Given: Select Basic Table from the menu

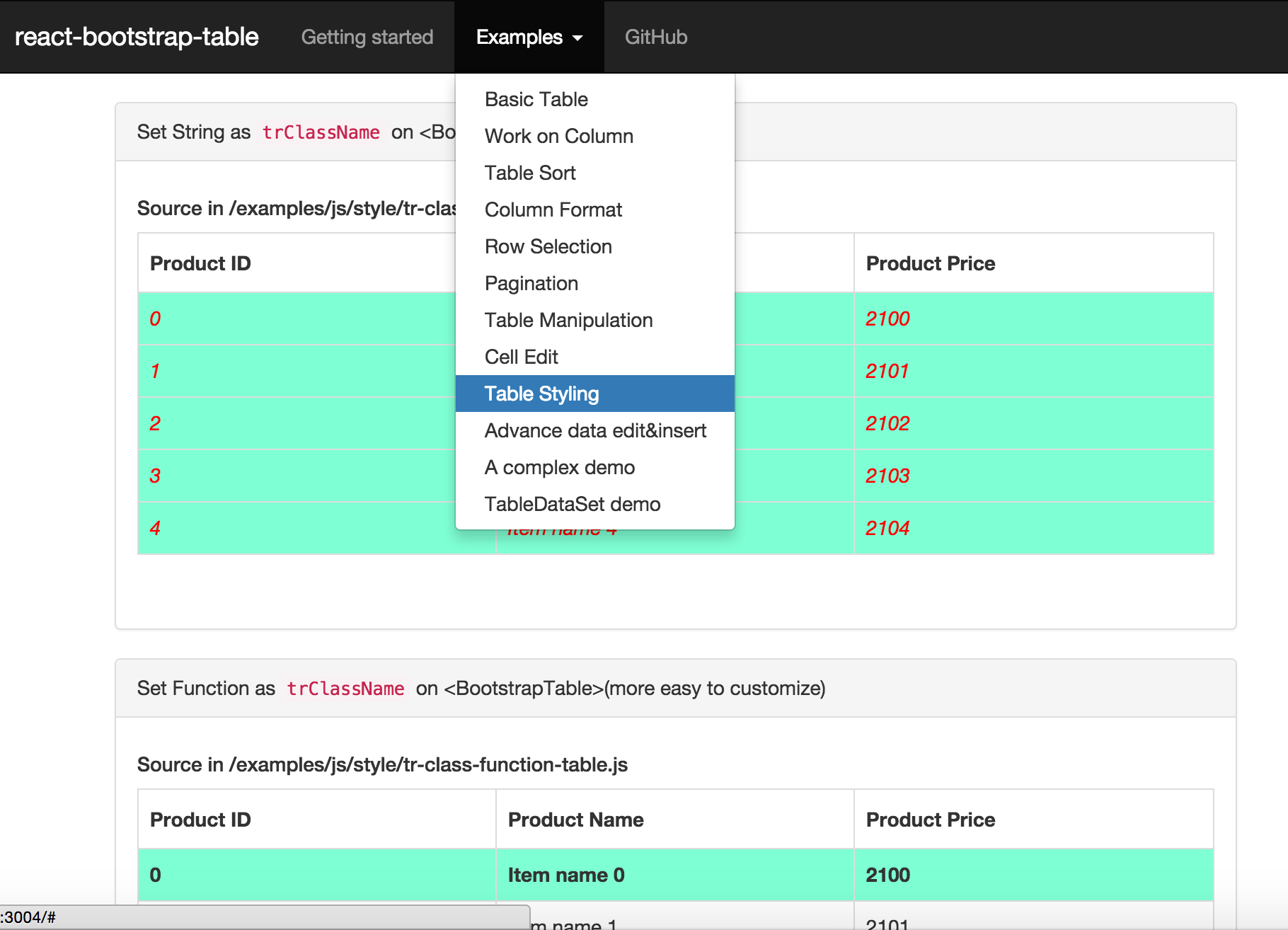Looking at the screenshot, I should tap(536, 99).
